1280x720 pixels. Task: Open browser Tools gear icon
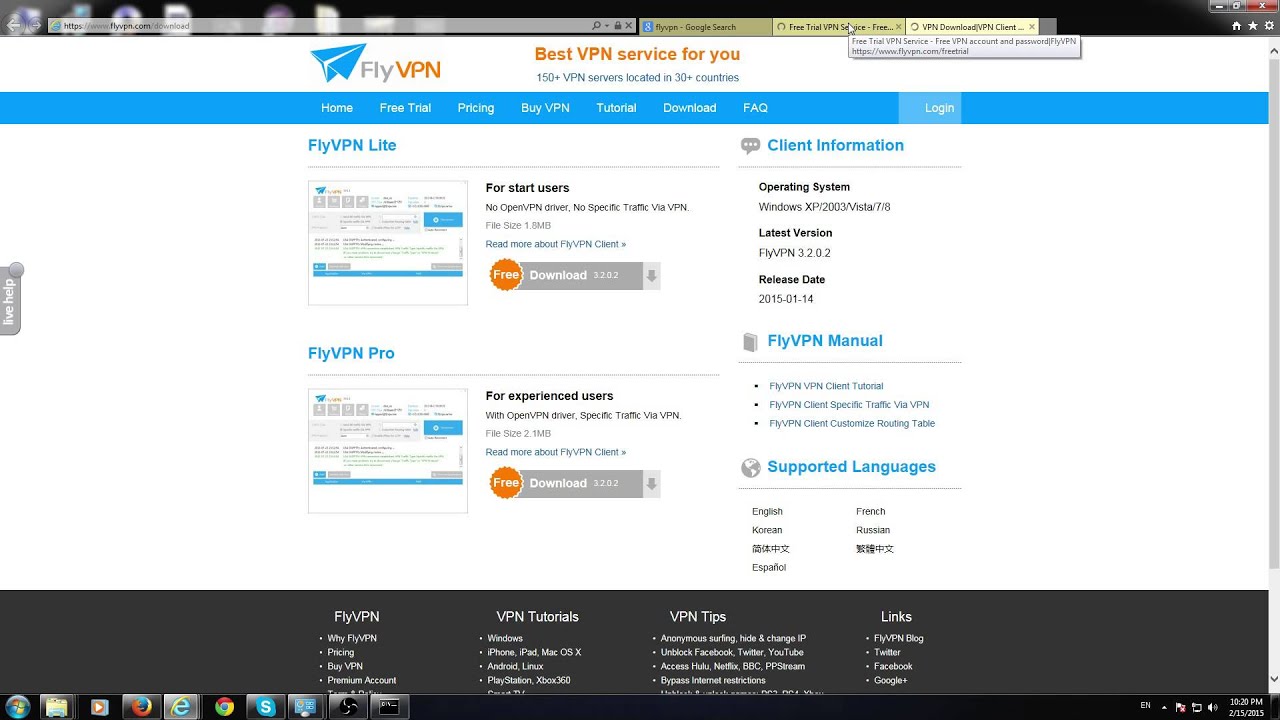tap(1268, 26)
